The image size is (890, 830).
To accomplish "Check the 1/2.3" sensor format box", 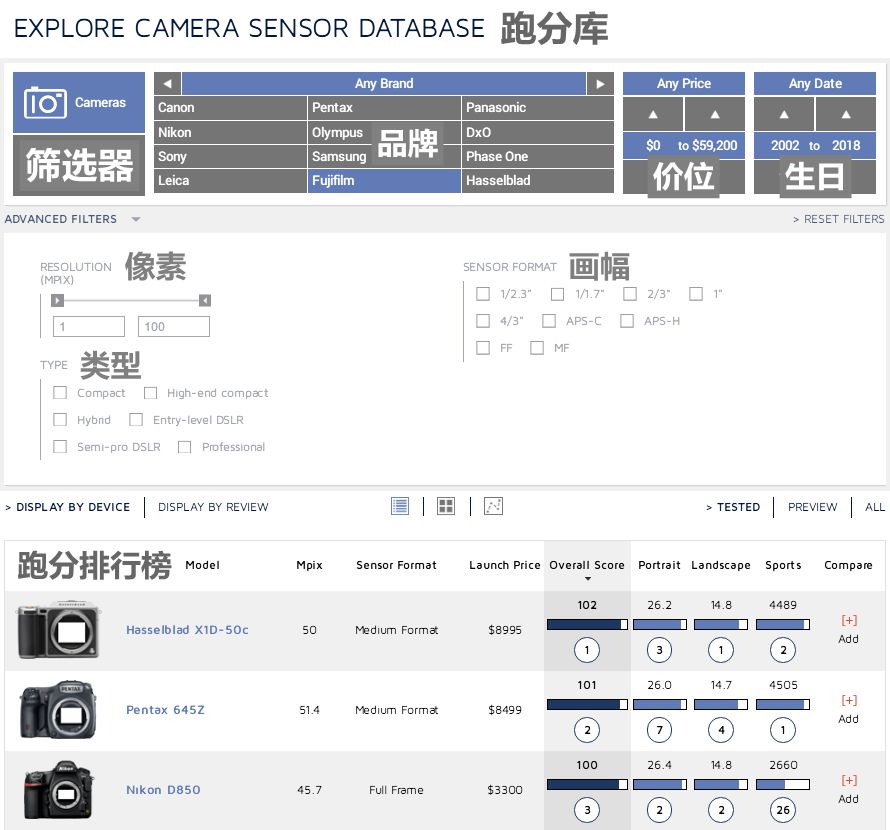I will click(483, 294).
